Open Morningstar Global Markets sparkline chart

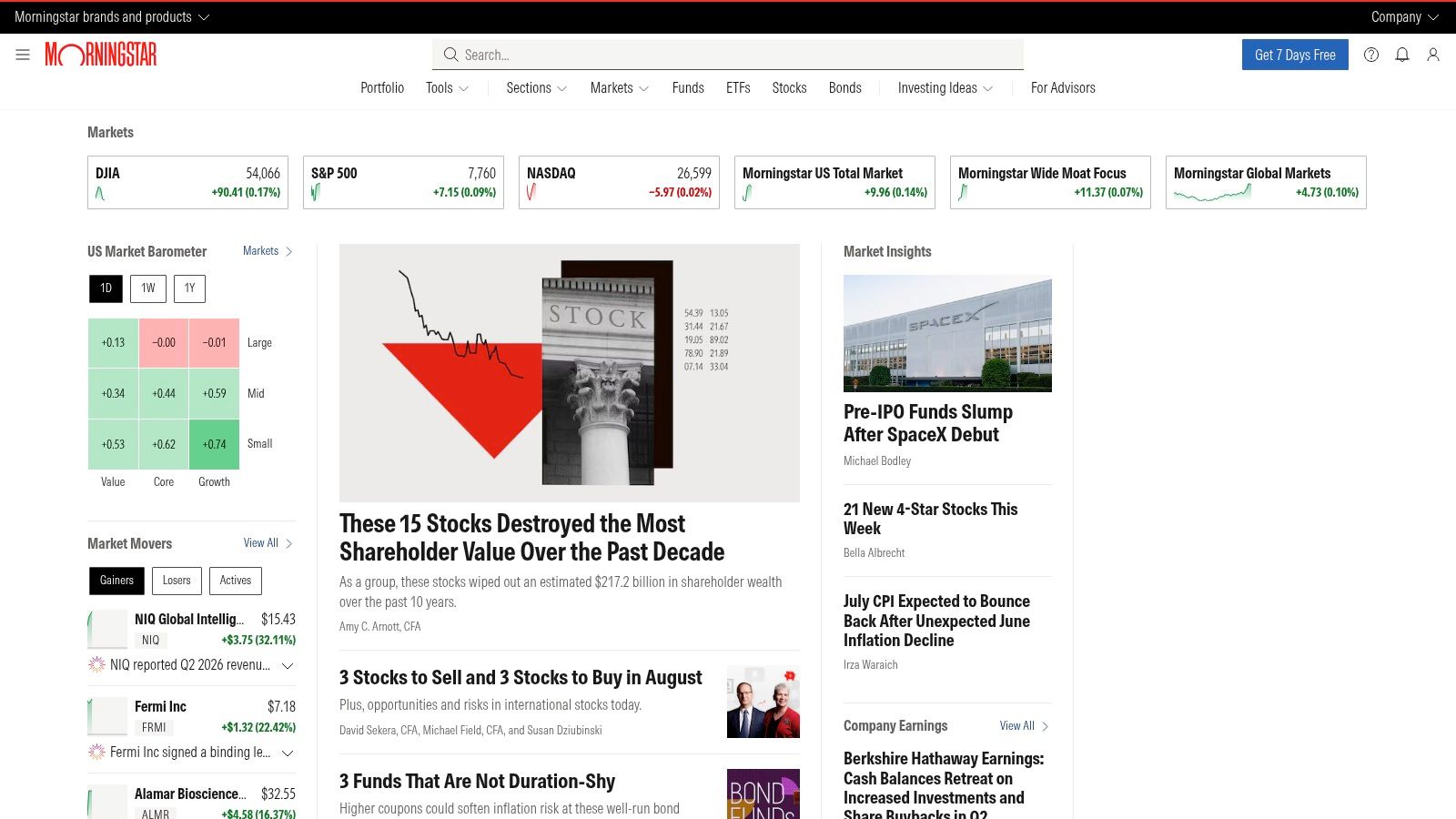(x=1212, y=193)
